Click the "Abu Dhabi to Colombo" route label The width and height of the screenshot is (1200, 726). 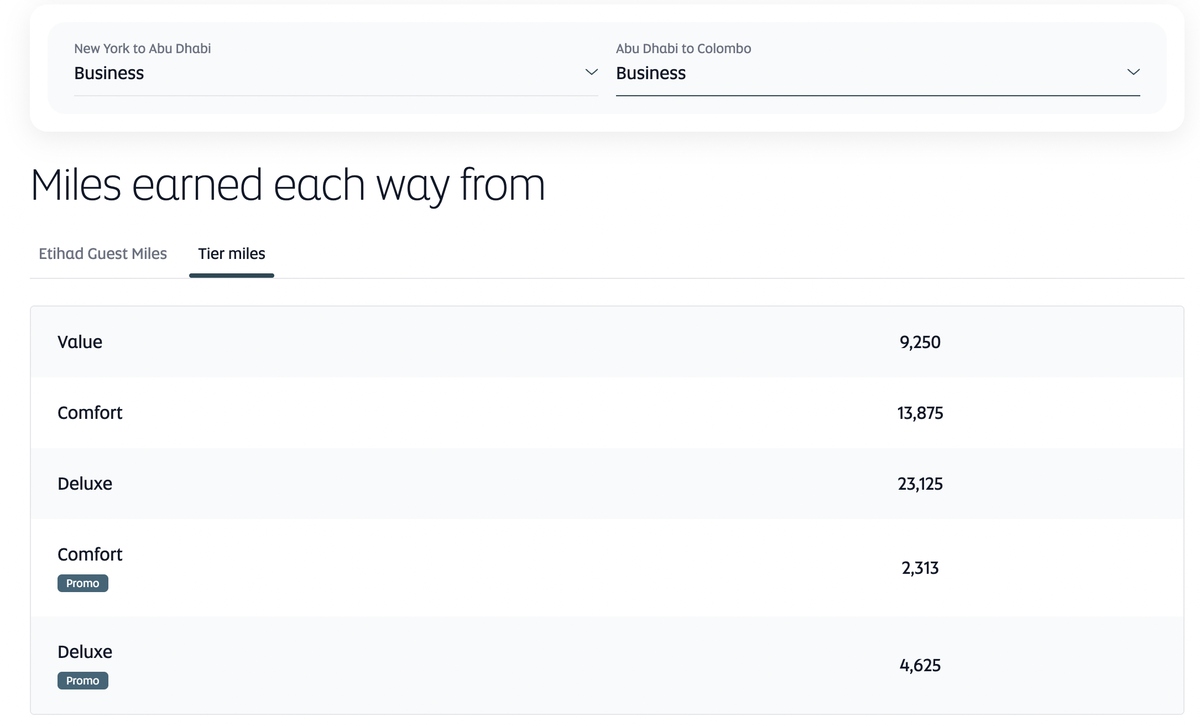point(684,48)
